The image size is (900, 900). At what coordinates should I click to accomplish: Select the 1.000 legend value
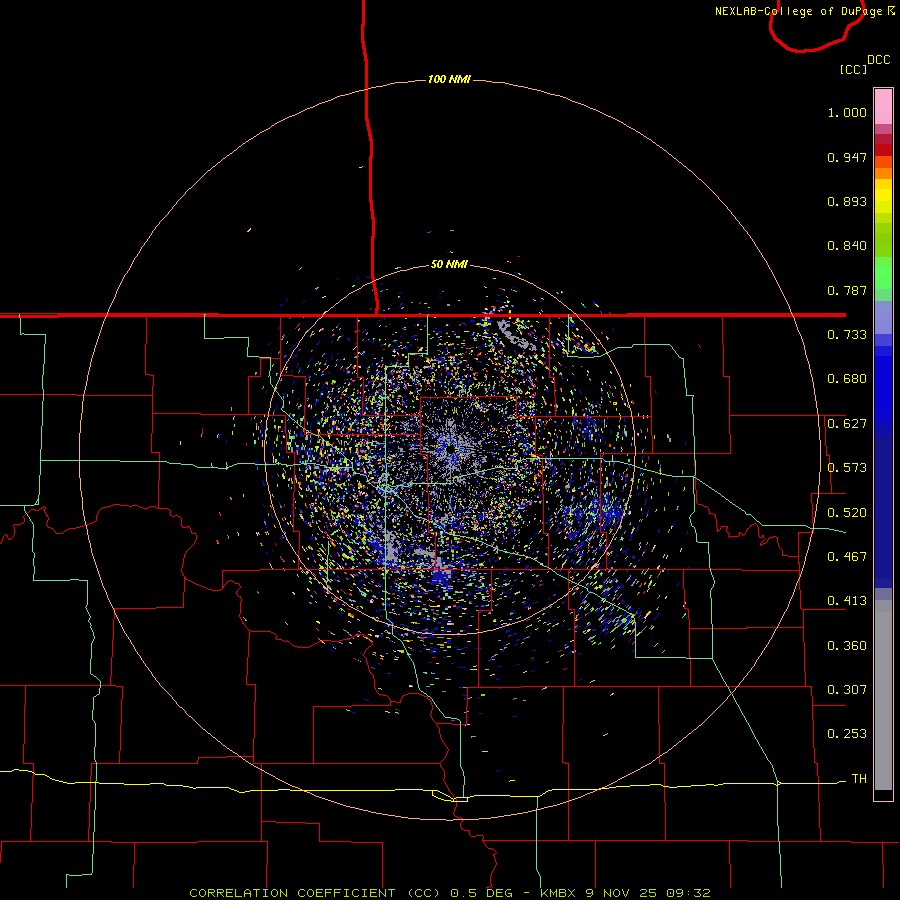(x=847, y=112)
